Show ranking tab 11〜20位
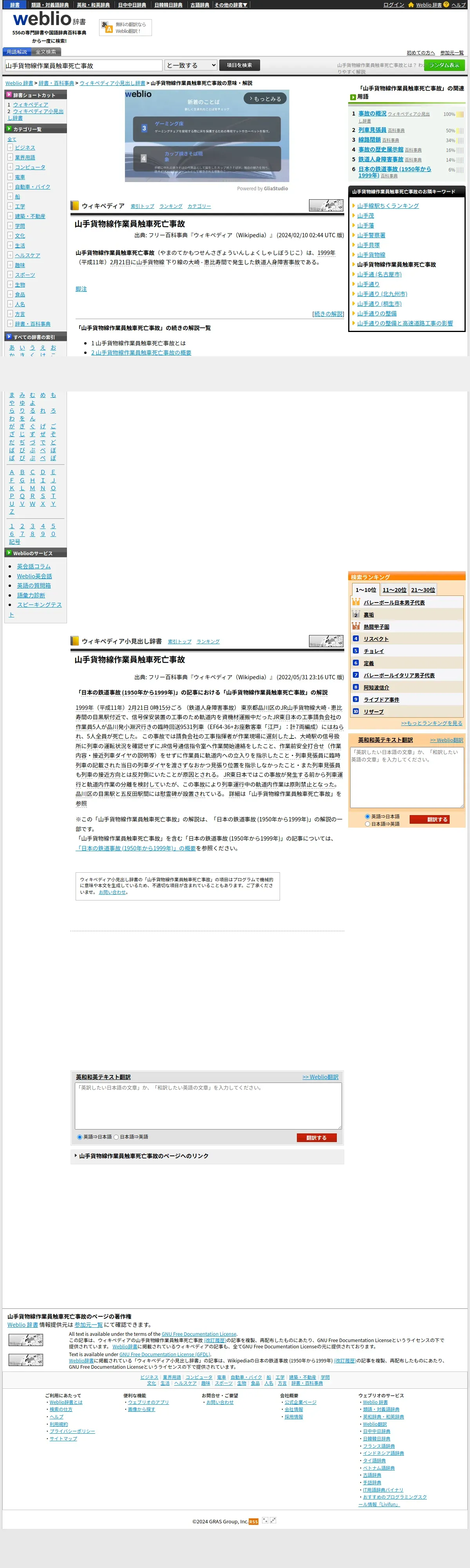470x1568 pixels. click(x=394, y=590)
